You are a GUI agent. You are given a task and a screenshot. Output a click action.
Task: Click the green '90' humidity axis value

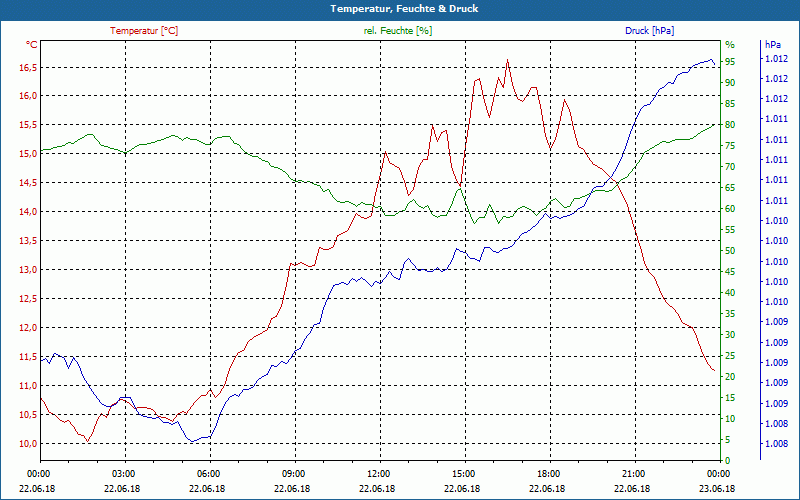coord(730,83)
